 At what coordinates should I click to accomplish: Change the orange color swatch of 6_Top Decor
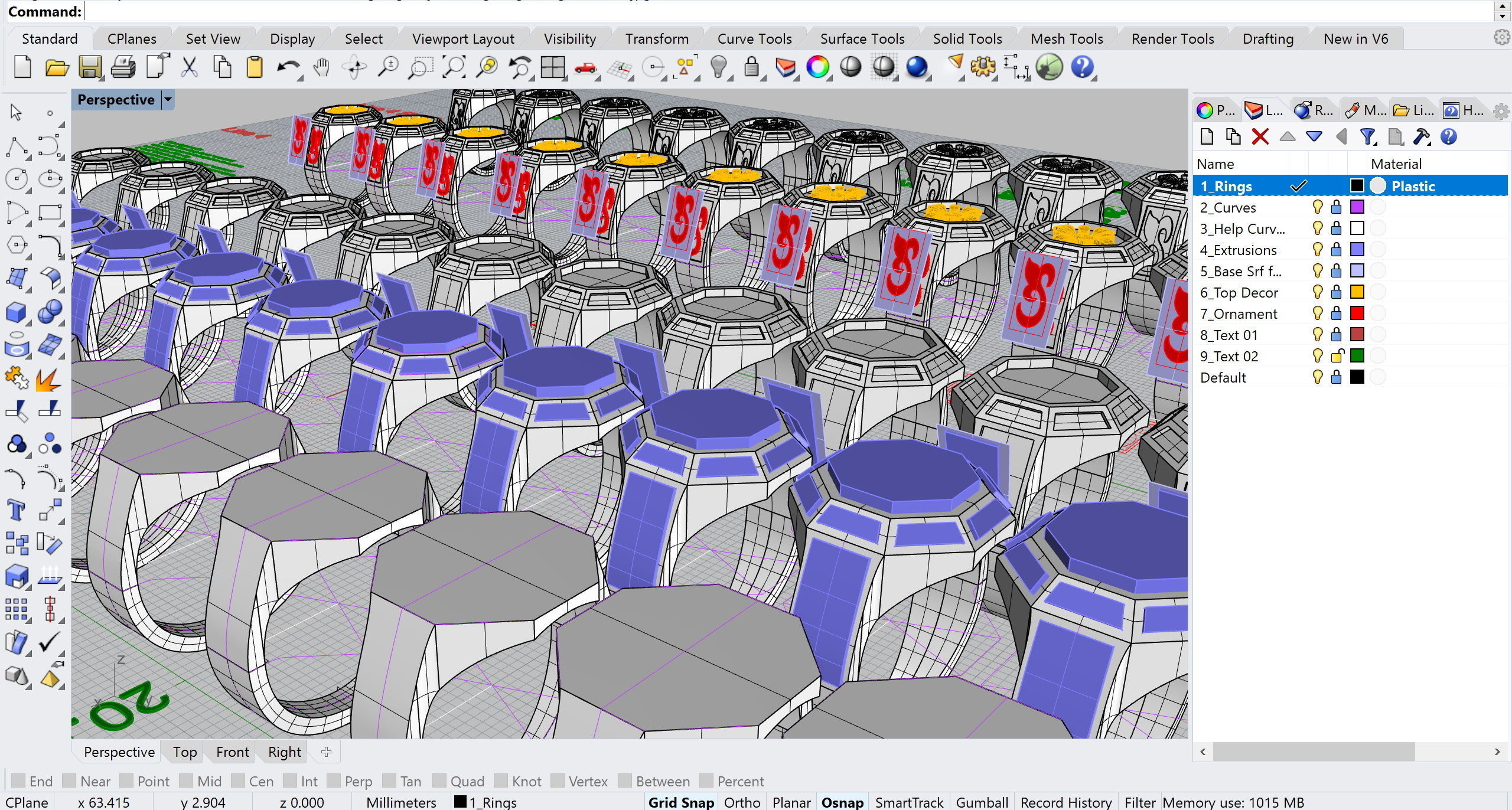click(1357, 292)
